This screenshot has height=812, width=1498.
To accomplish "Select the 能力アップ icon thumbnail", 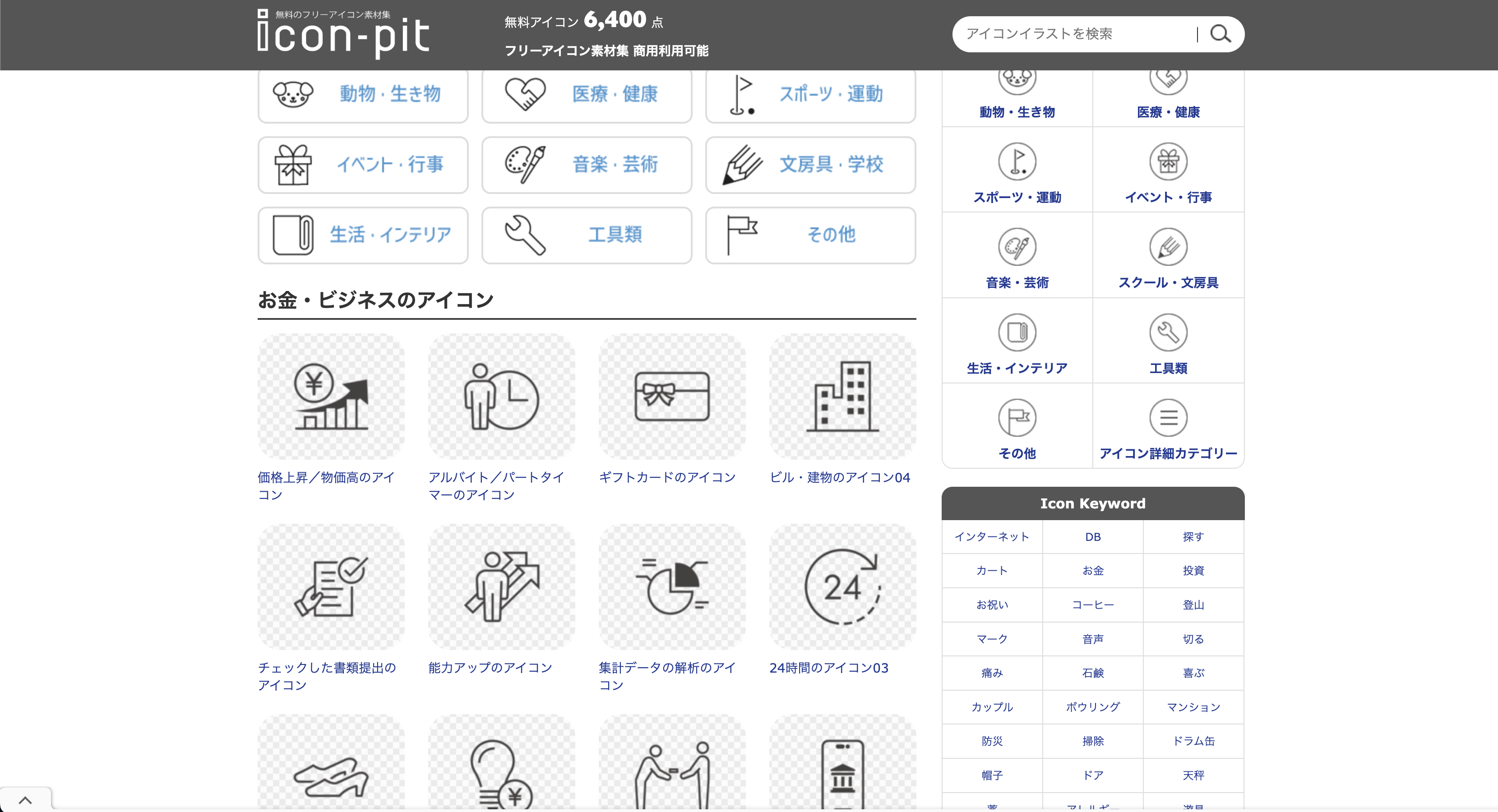I will pos(501,586).
